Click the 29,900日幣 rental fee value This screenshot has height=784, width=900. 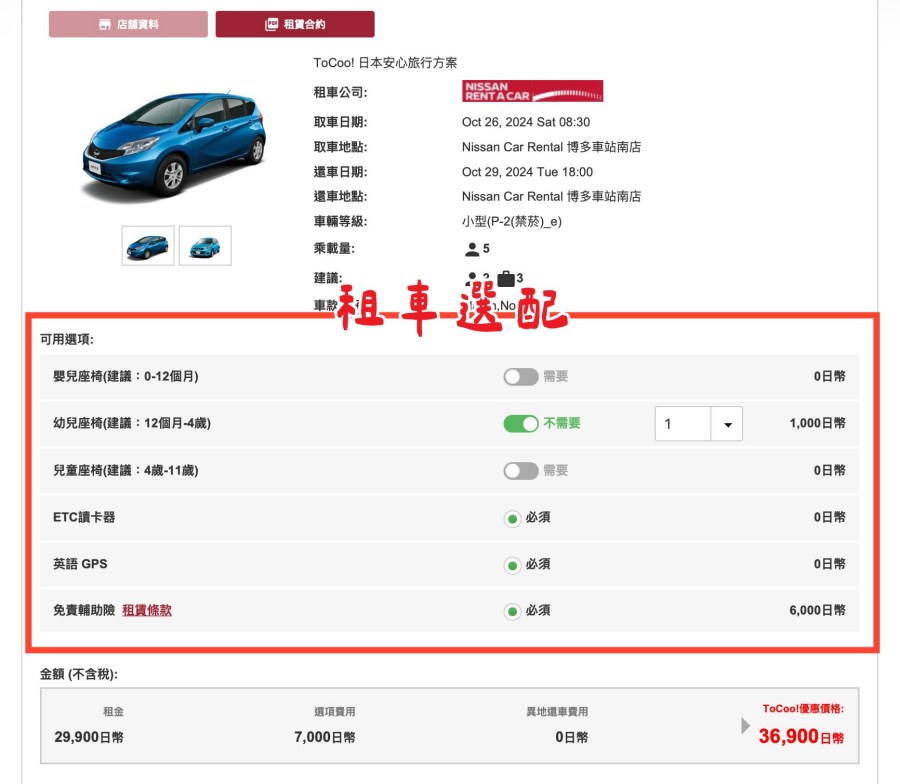[89, 738]
